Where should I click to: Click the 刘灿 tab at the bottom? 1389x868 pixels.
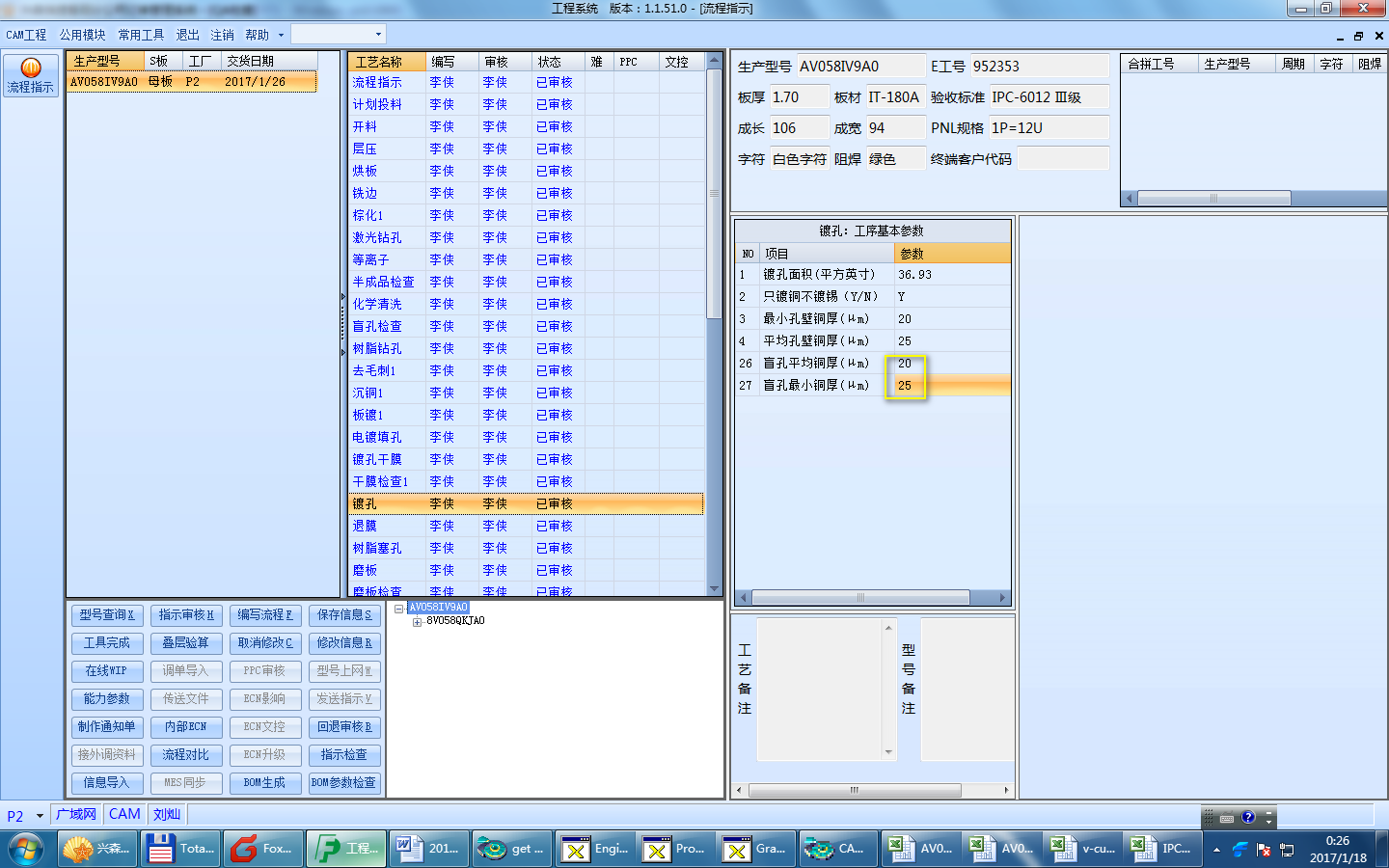(x=167, y=815)
